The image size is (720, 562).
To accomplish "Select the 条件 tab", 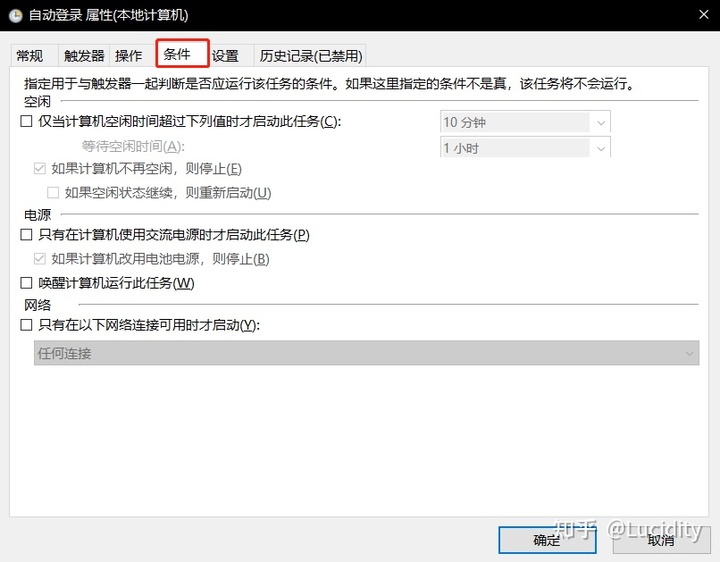I will coord(182,54).
